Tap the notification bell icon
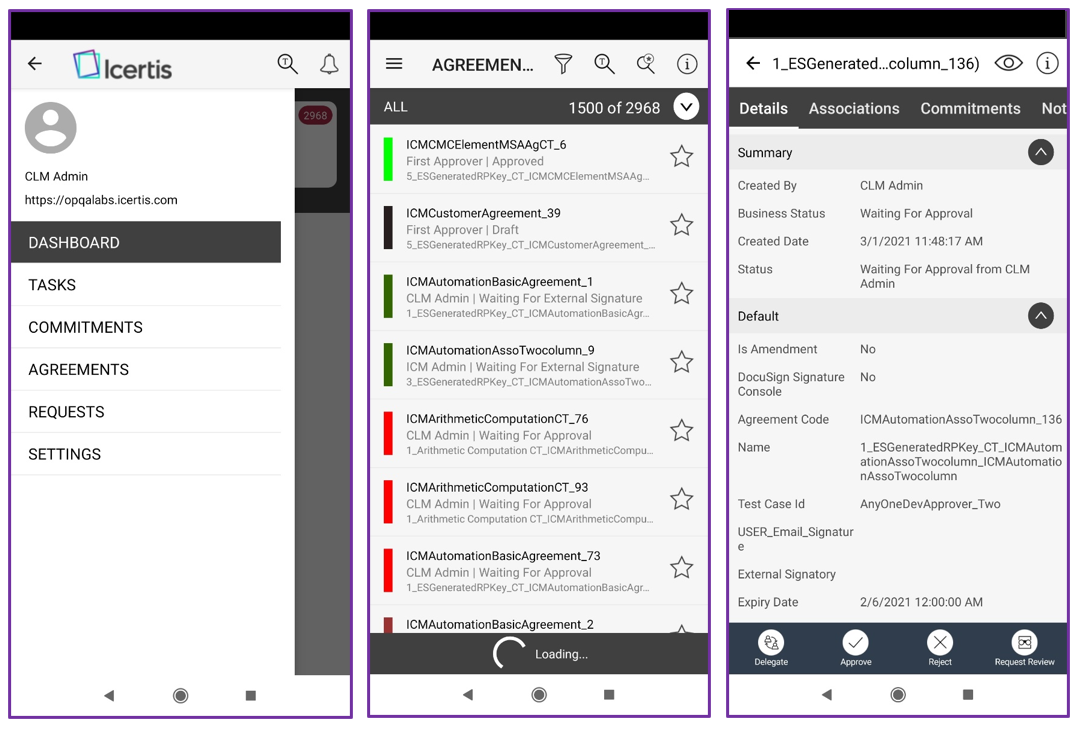Image resolution: width=1084 pixels, height=731 pixels. (x=328, y=65)
